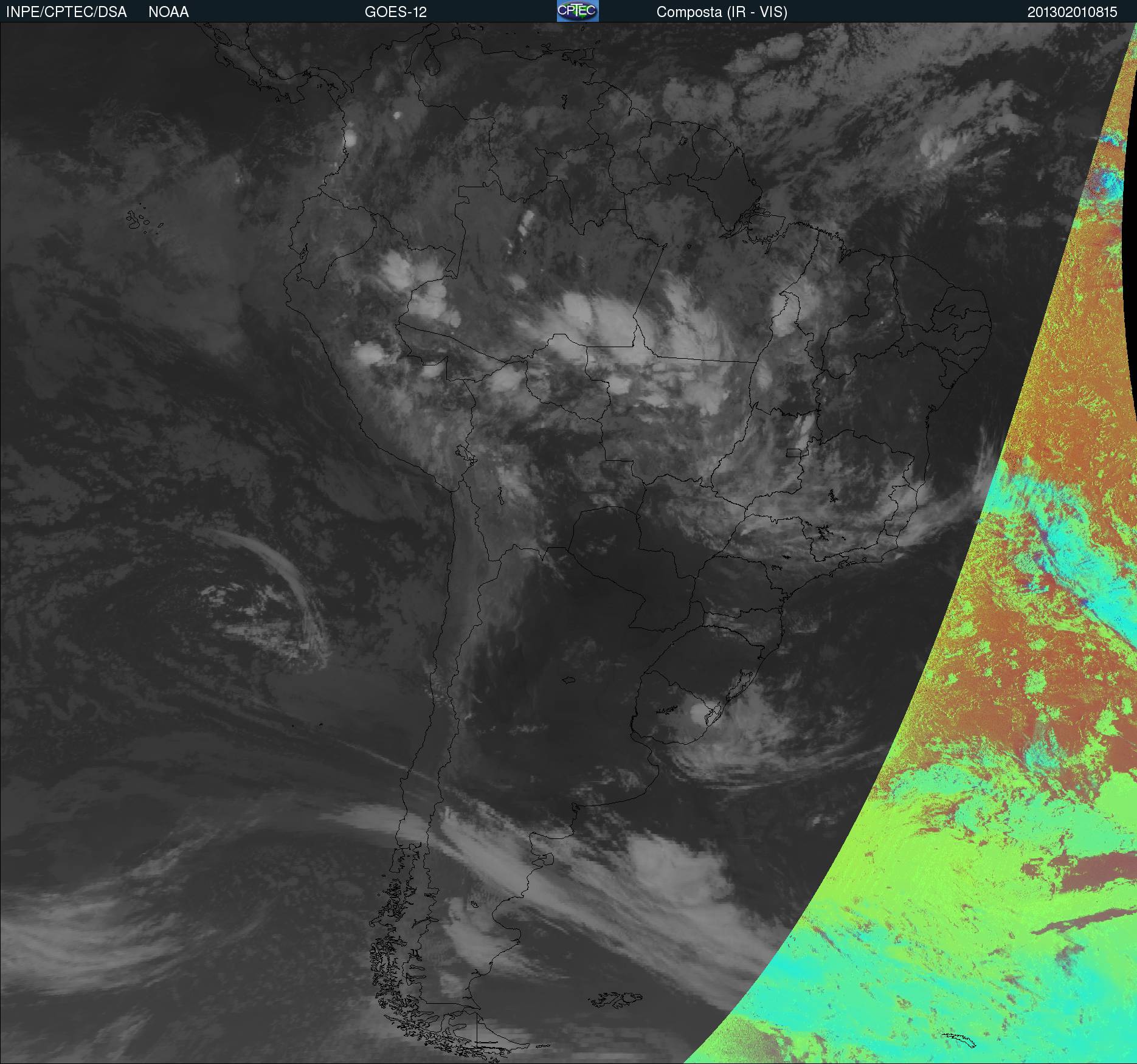1137x1064 pixels.
Task: Click the 'INPE/CPTEC/DSA' header text
Action: 66,12
